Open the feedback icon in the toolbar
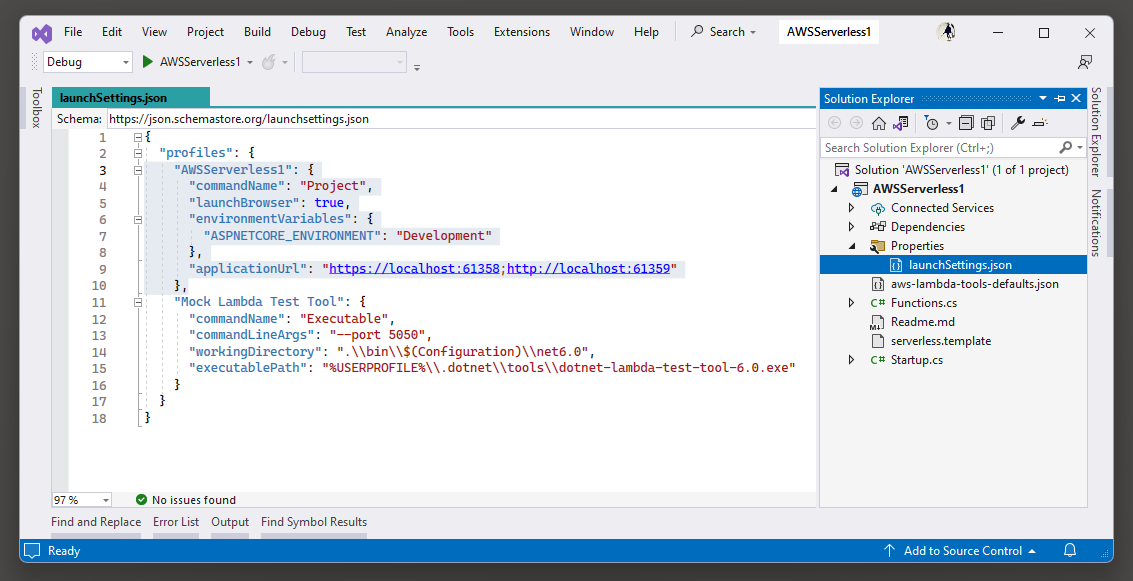1133x581 pixels. click(x=1085, y=62)
